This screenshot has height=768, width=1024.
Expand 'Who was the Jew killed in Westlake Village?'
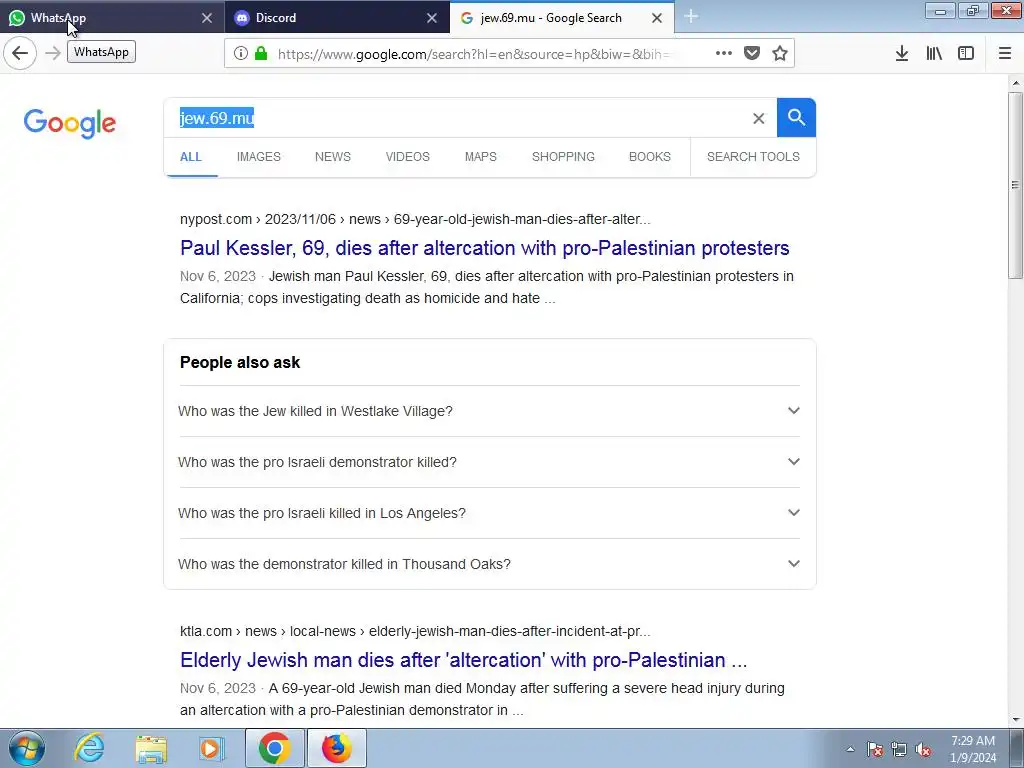tap(489, 411)
